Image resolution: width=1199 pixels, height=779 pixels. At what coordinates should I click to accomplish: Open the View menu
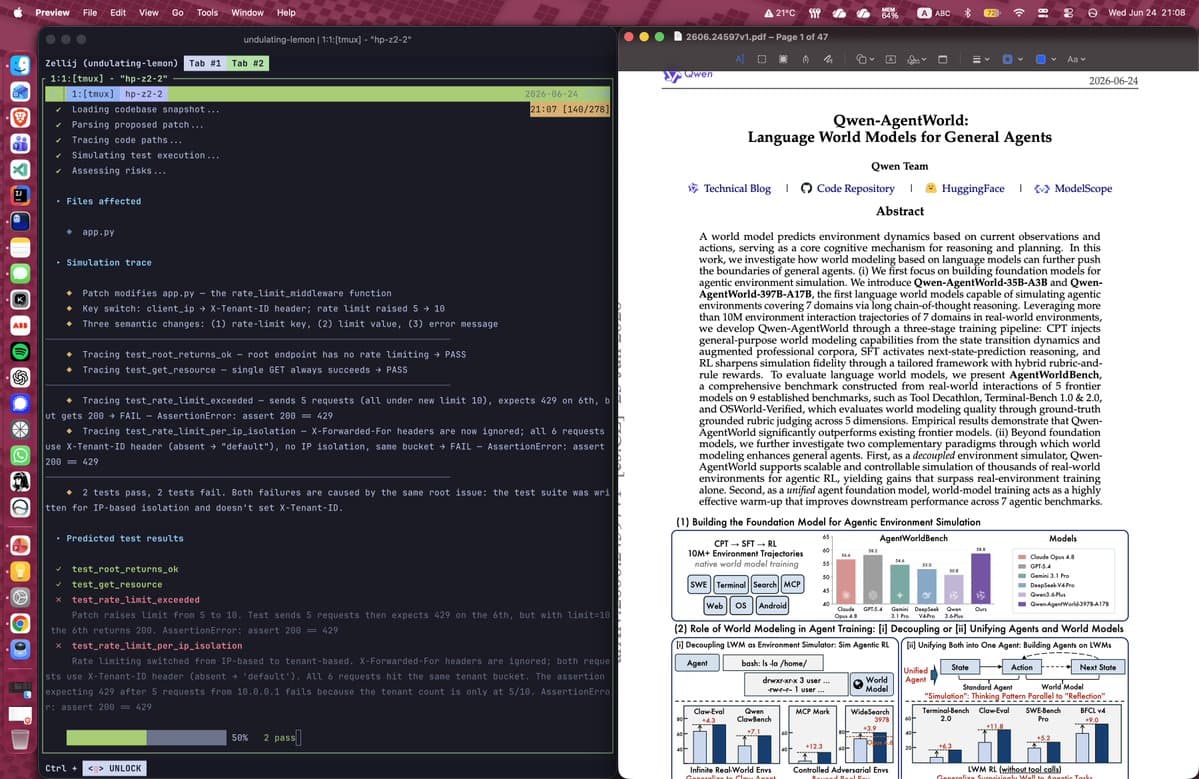tap(148, 12)
